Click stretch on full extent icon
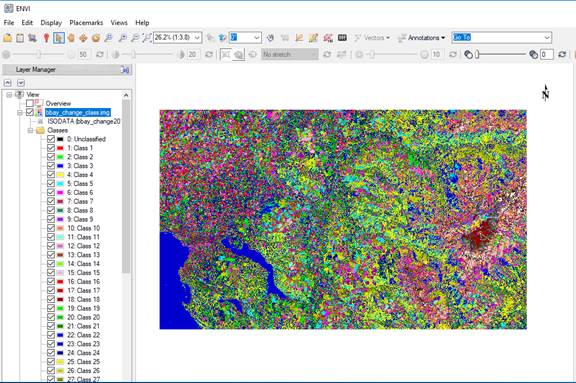The width and height of the screenshot is (576, 383). tap(239, 54)
